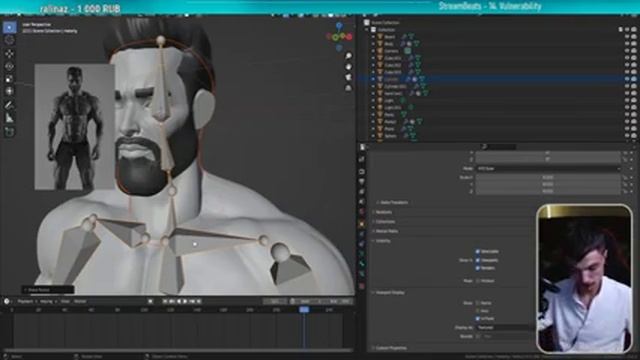Disable Camera object in renders

click(634, 51)
